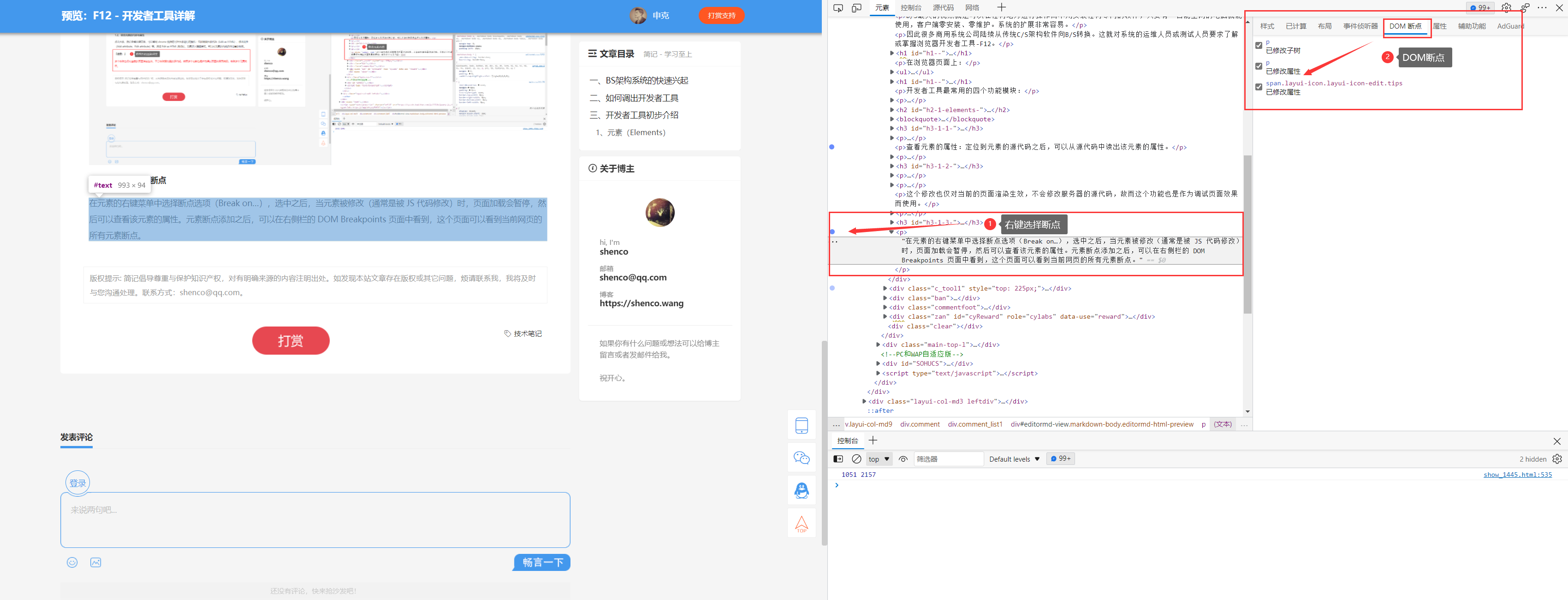
Task: Clear the console with the ban icon
Action: (856, 459)
